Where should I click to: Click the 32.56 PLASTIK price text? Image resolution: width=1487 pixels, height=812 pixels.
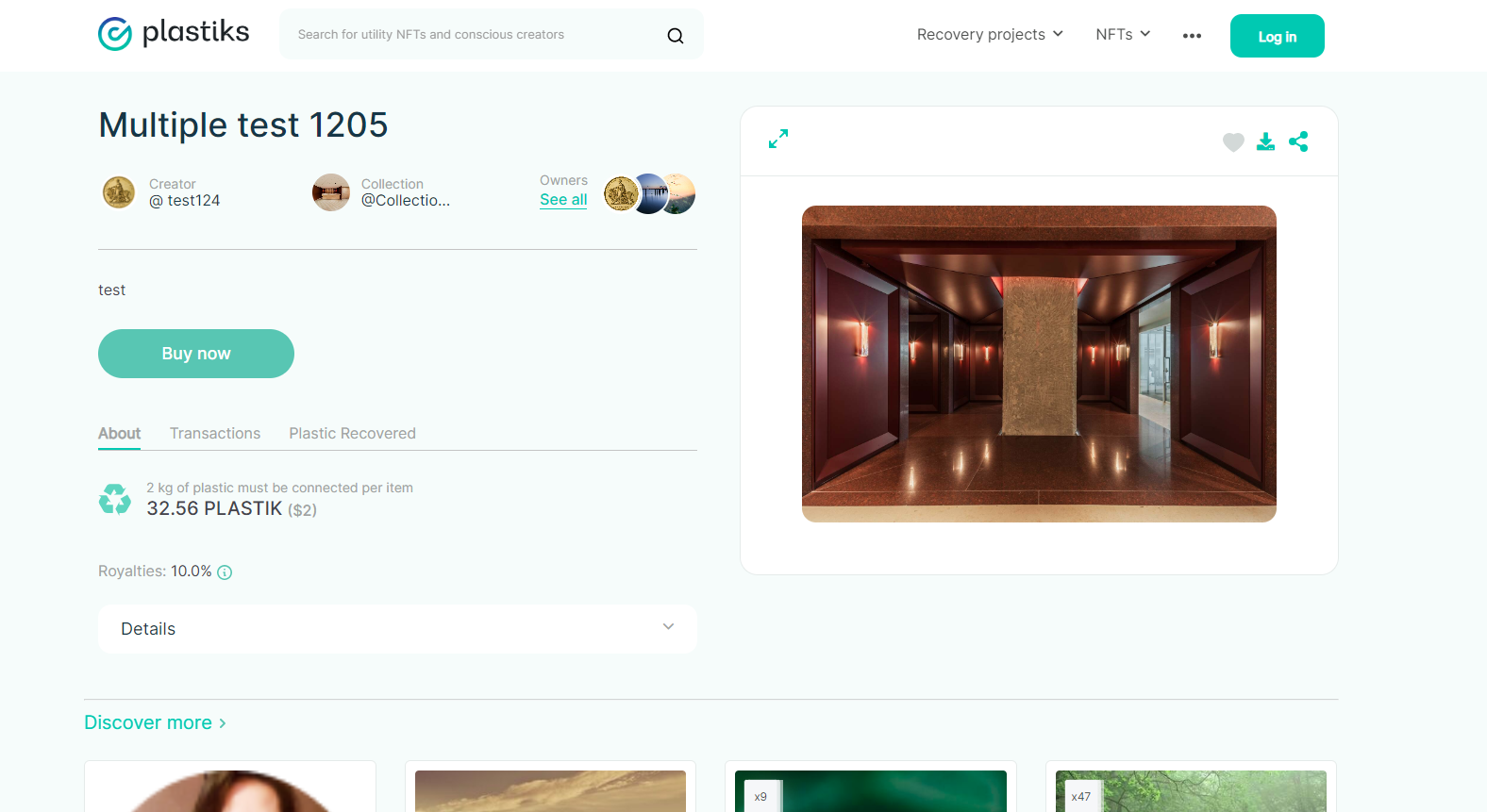[214, 509]
